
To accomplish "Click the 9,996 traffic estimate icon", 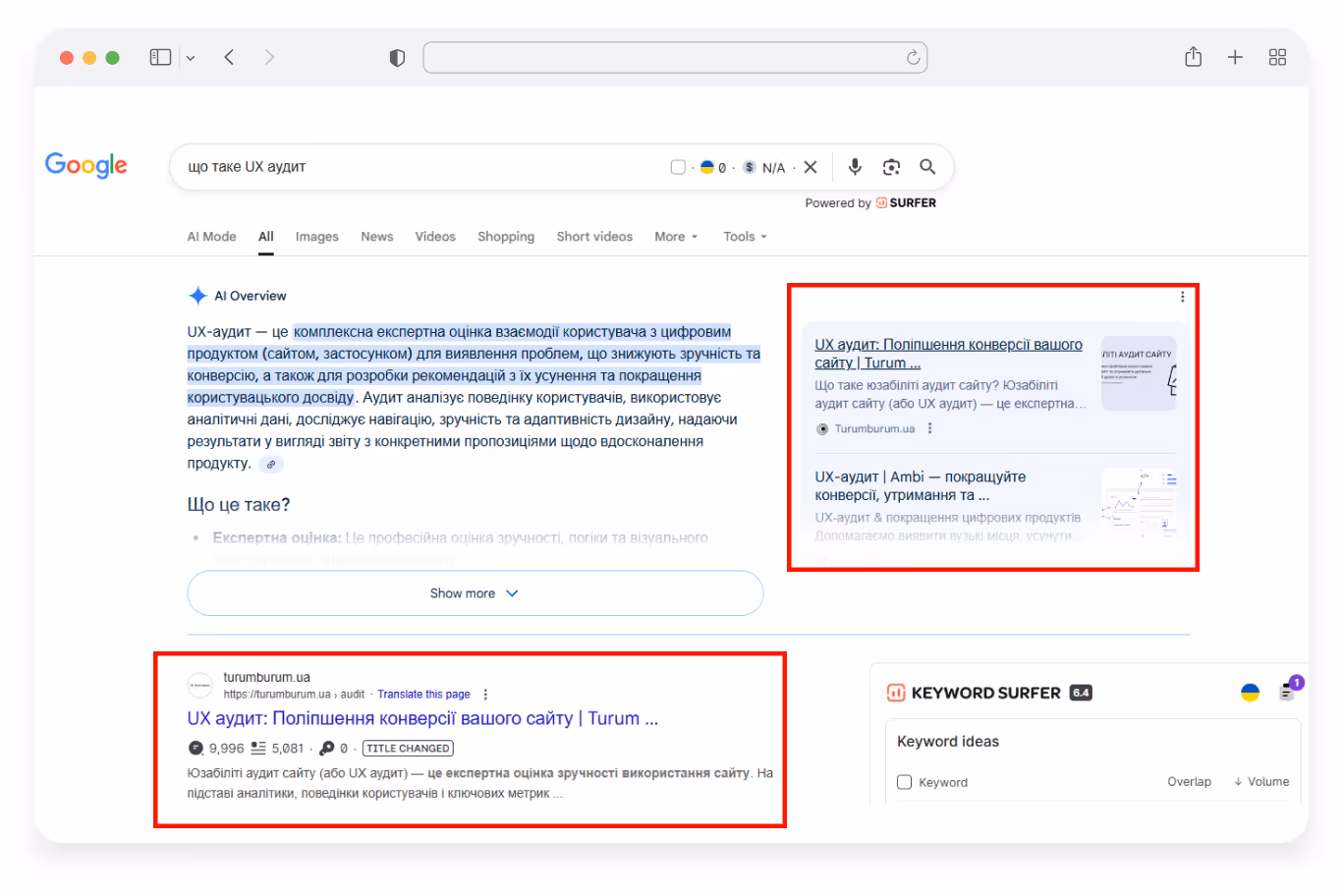I will click(196, 748).
